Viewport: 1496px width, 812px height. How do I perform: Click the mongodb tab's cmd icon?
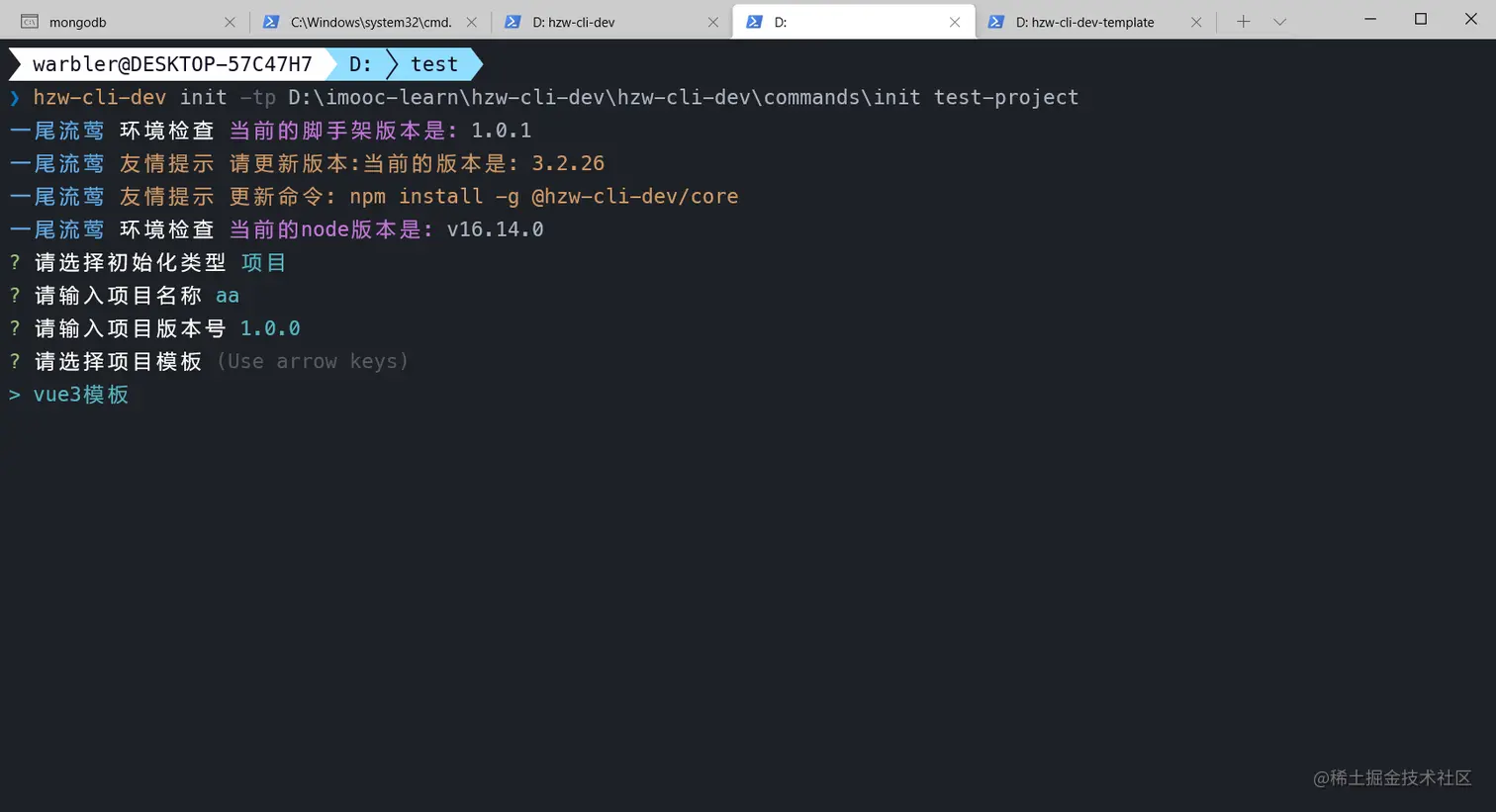click(30, 22)
